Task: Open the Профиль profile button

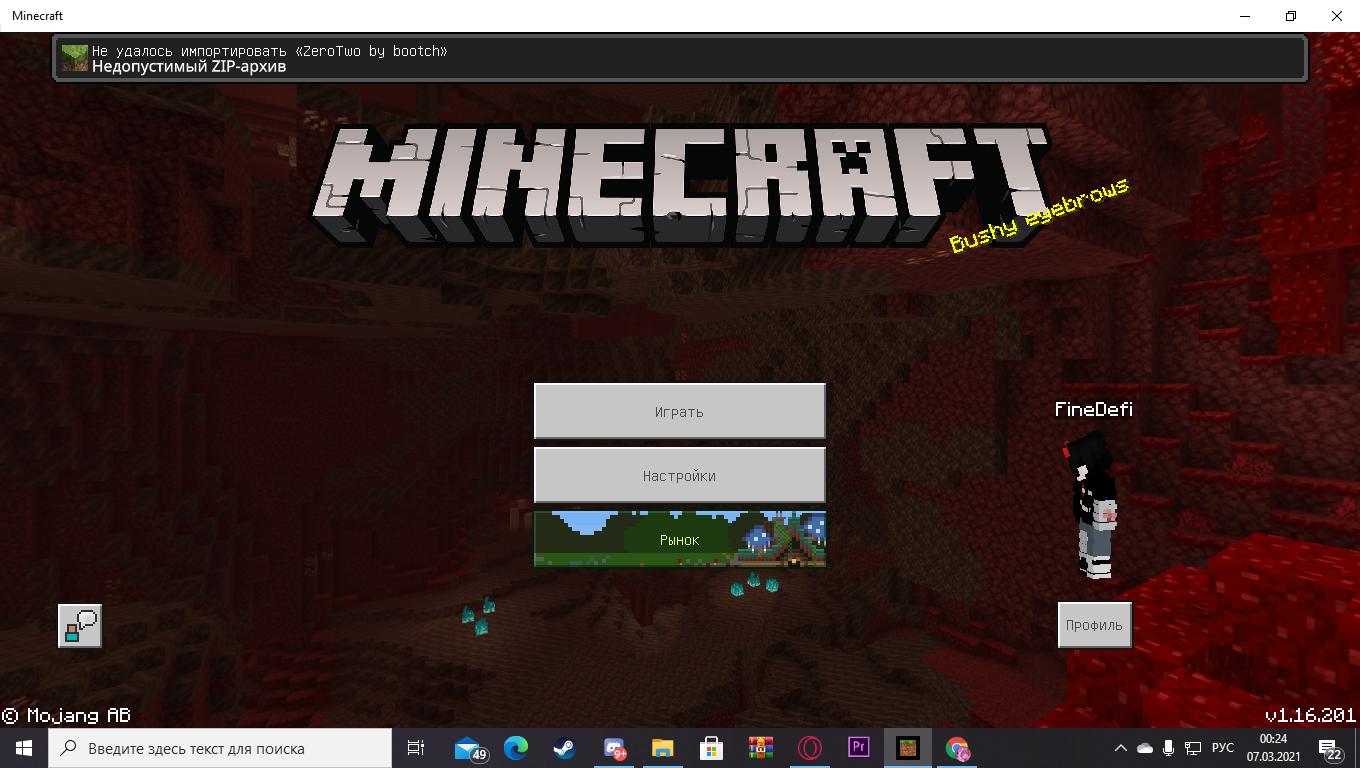Action: point(1094,625)
